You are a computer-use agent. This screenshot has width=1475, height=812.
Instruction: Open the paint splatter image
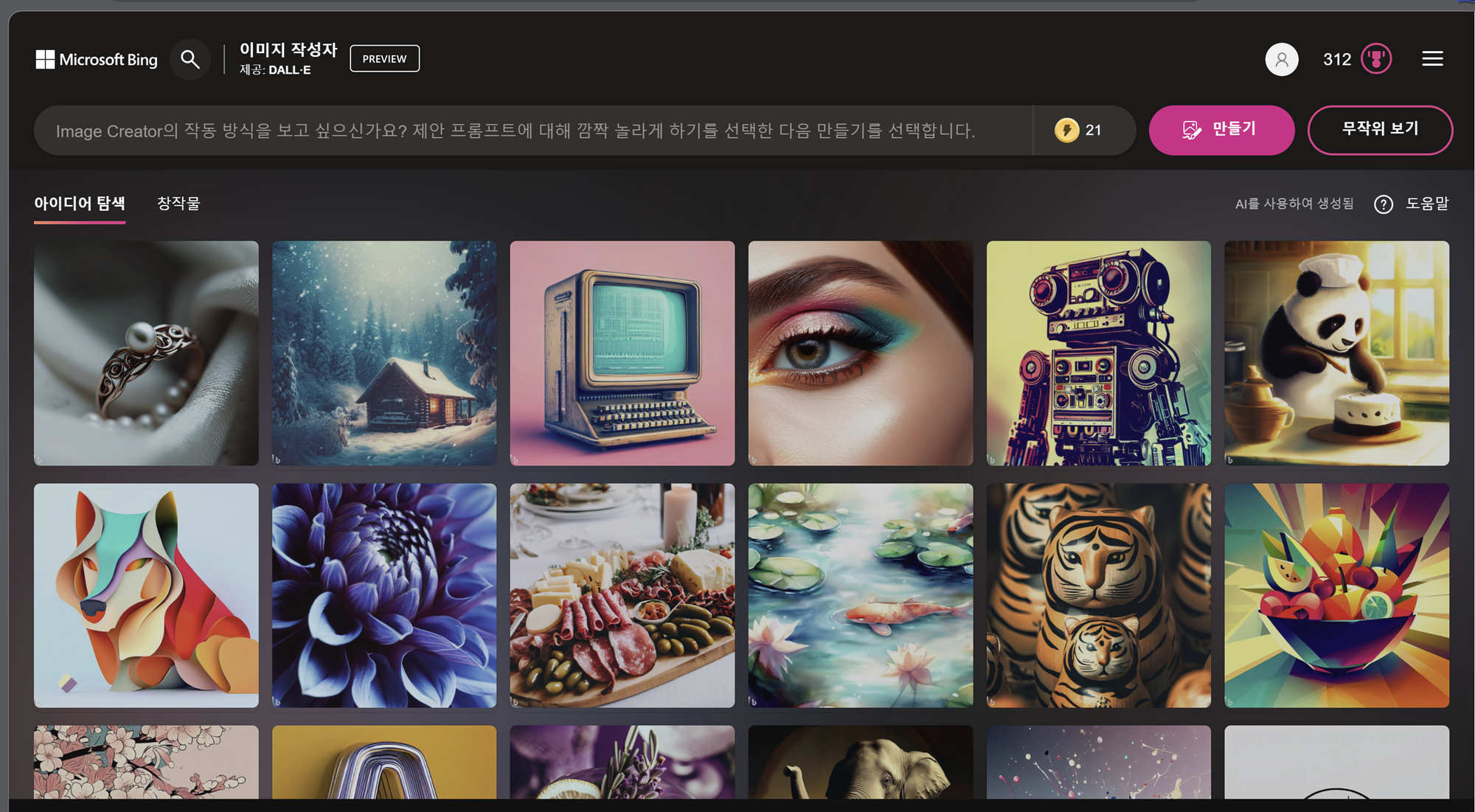tap(1099, 762)
